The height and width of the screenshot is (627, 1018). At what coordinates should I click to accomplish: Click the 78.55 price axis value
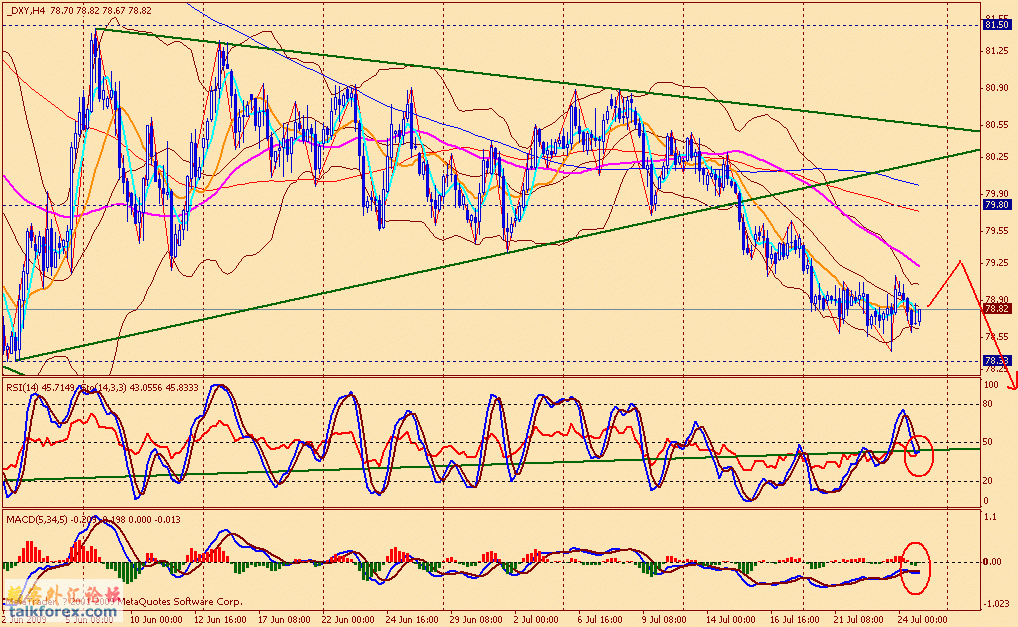coord(997,336)
